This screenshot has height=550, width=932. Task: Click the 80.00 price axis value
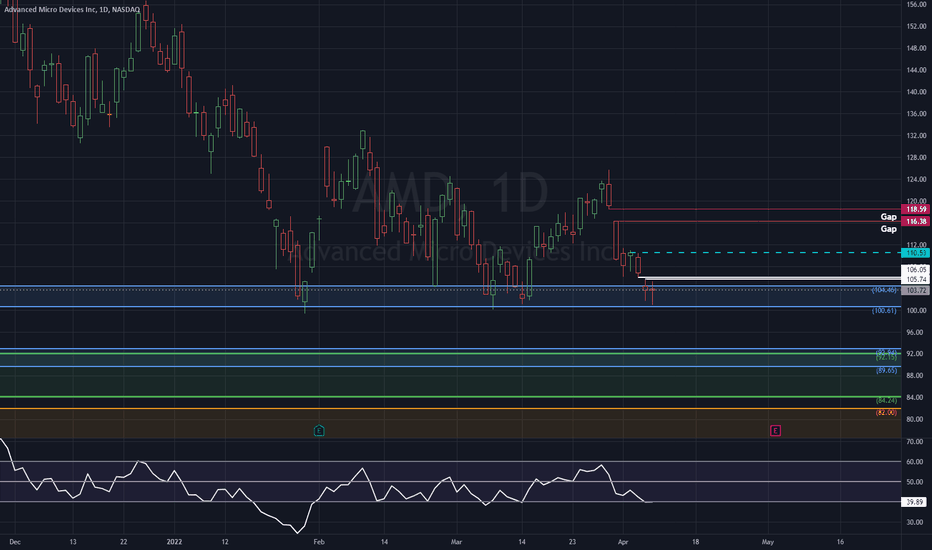pos(916,419)
